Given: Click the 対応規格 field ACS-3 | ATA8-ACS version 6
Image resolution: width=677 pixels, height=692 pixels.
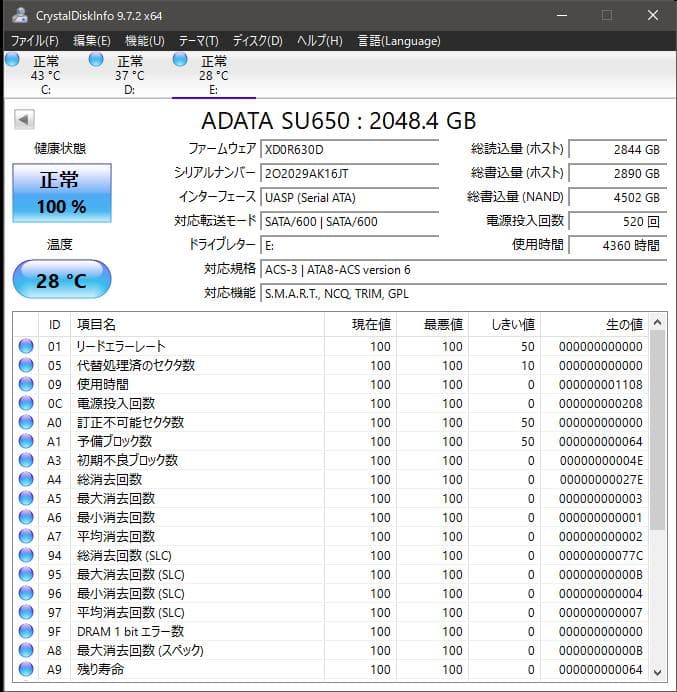Looking at the screenshot, I should [x=463, y=269].
